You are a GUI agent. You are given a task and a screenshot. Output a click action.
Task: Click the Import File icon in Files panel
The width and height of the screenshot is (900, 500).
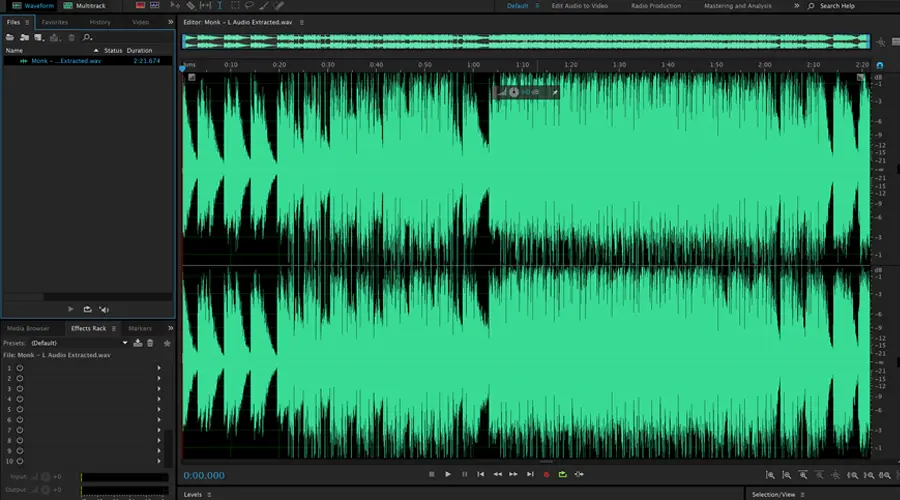[x=24, y=37]
